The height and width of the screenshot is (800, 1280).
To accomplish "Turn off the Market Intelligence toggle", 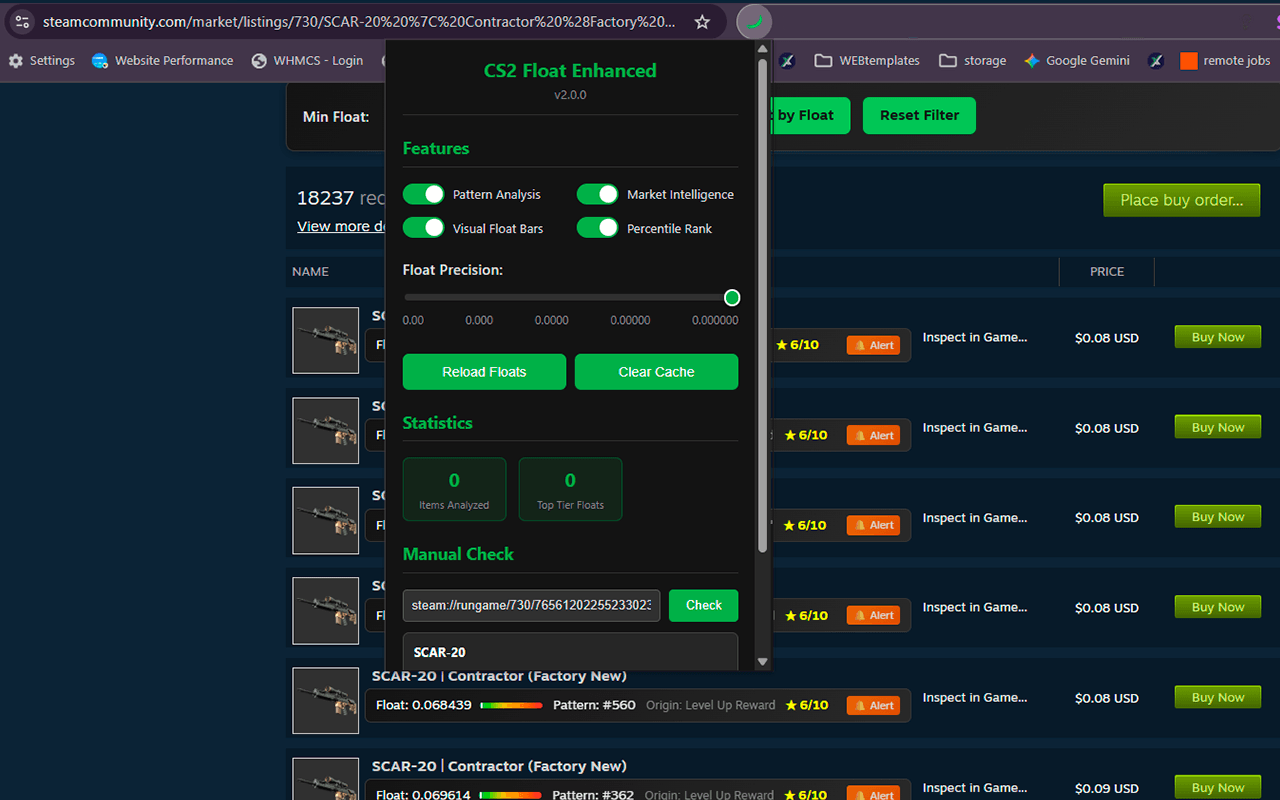I will (597, 194).
